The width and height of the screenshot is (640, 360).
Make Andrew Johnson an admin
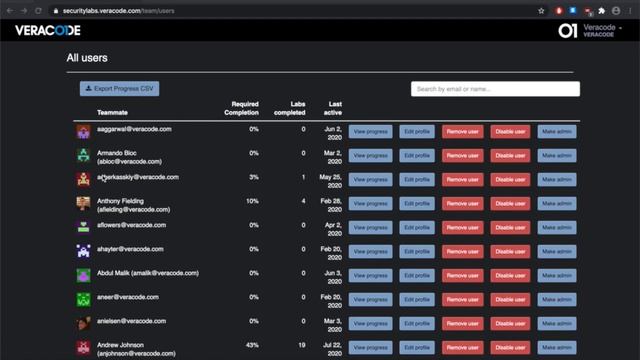pyautogui.click(x=557, y=347)
